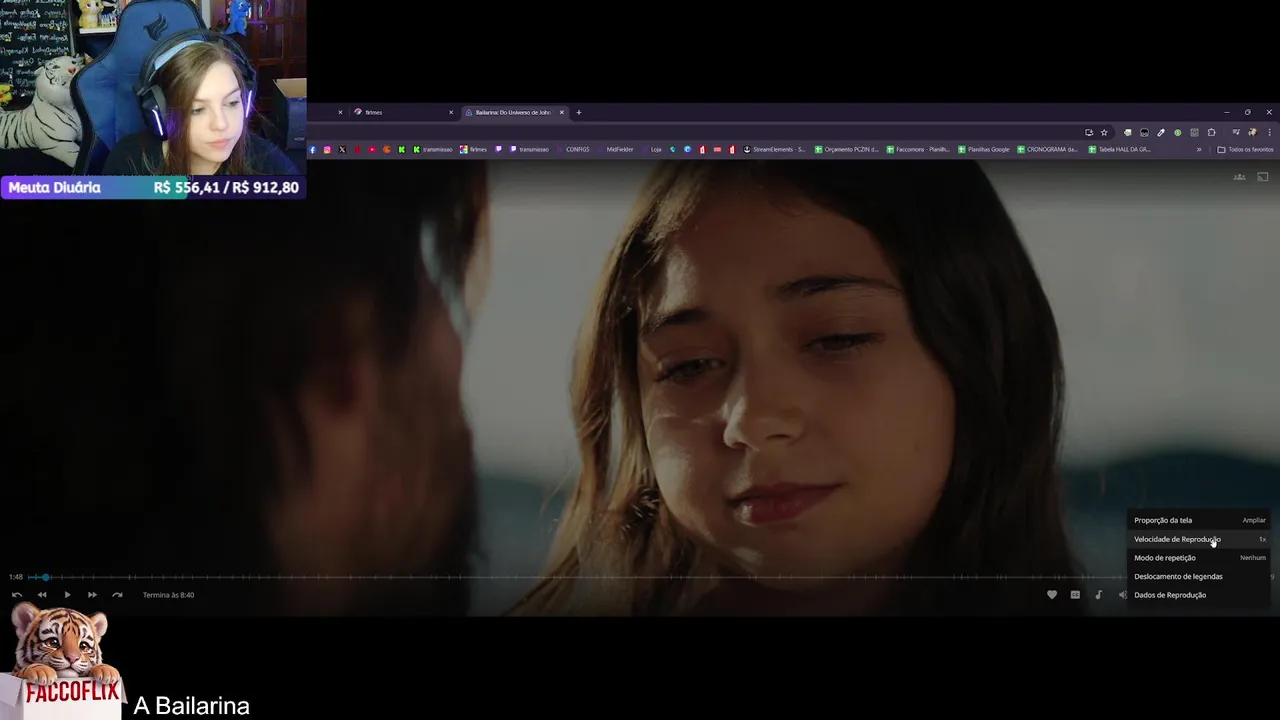Click the Nenhum value for repeat mode
This screenshot has height=720, width=1280.
point(1253,558)
